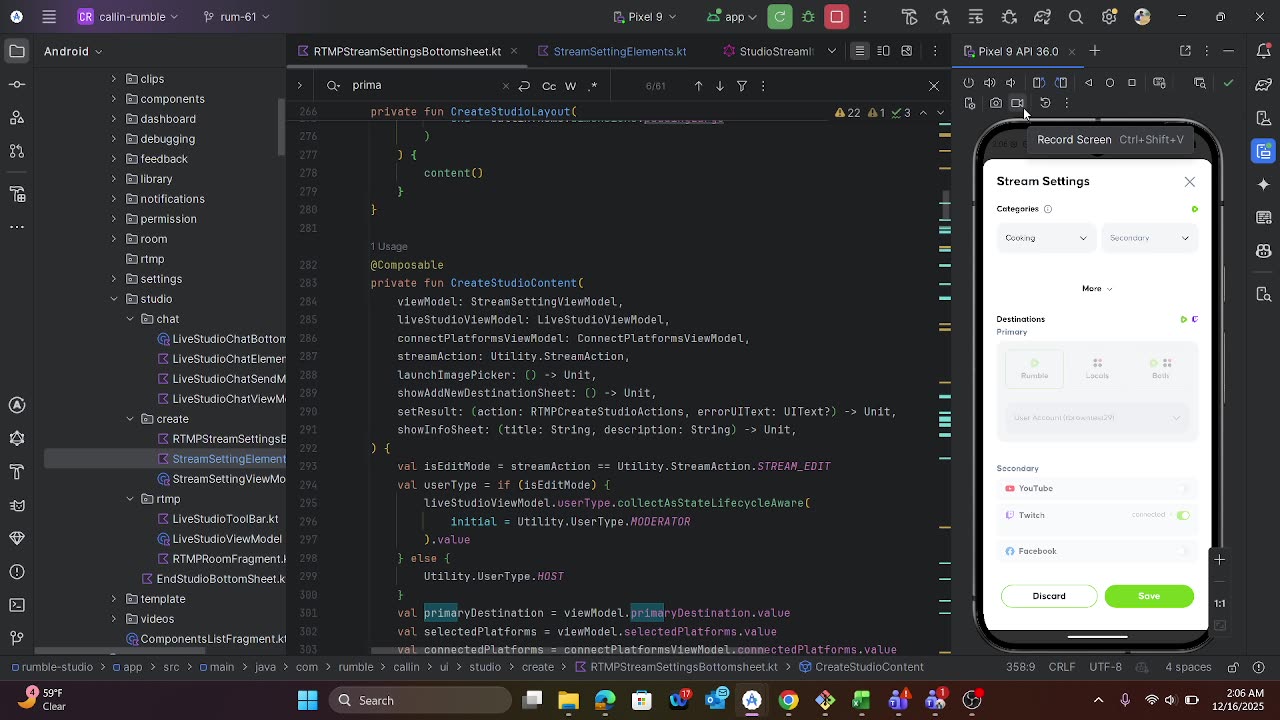Click the green Rerun app button

780,17
